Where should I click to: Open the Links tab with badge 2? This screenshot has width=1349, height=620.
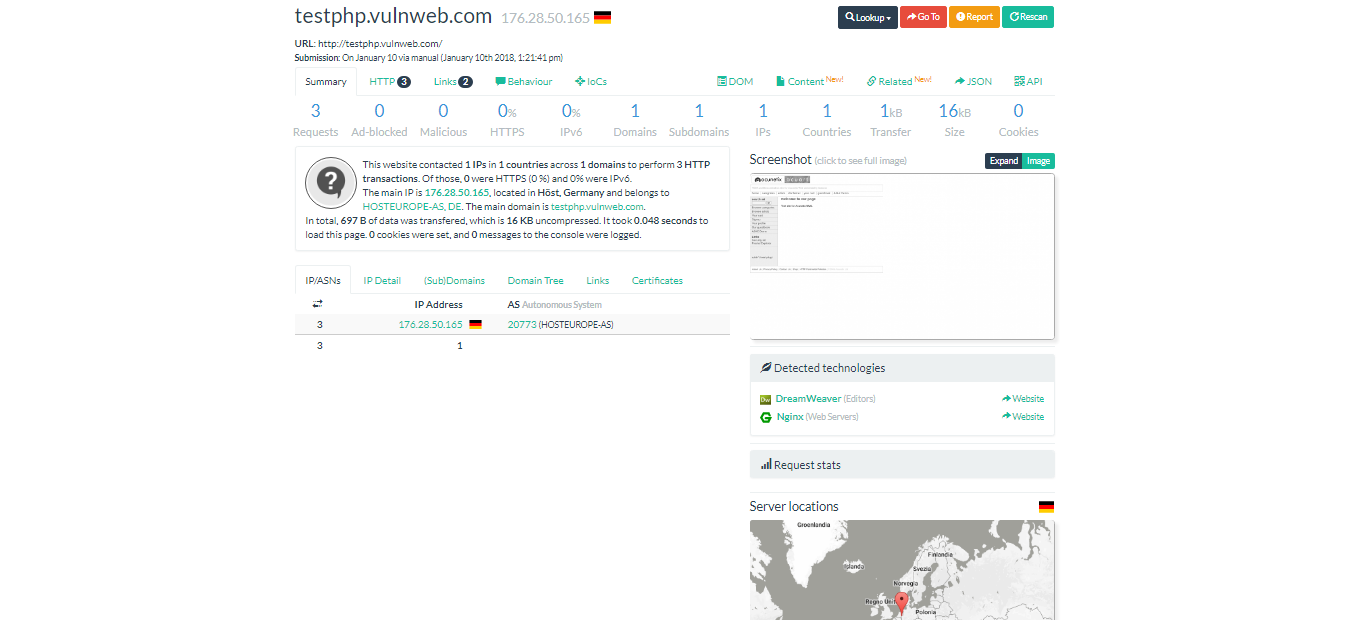coord(453,82)
